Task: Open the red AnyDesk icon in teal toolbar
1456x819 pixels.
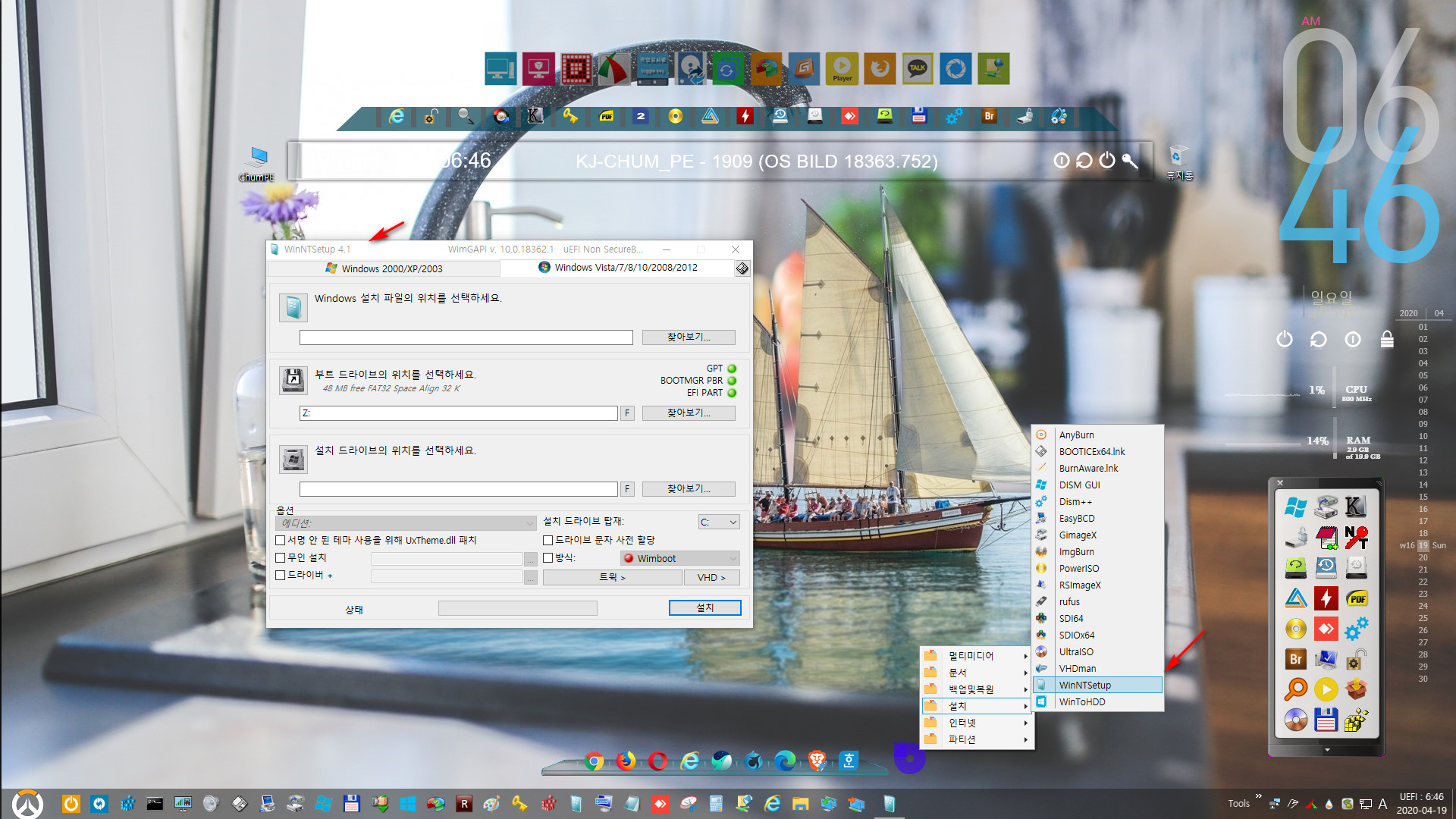Action: (849, 116)
